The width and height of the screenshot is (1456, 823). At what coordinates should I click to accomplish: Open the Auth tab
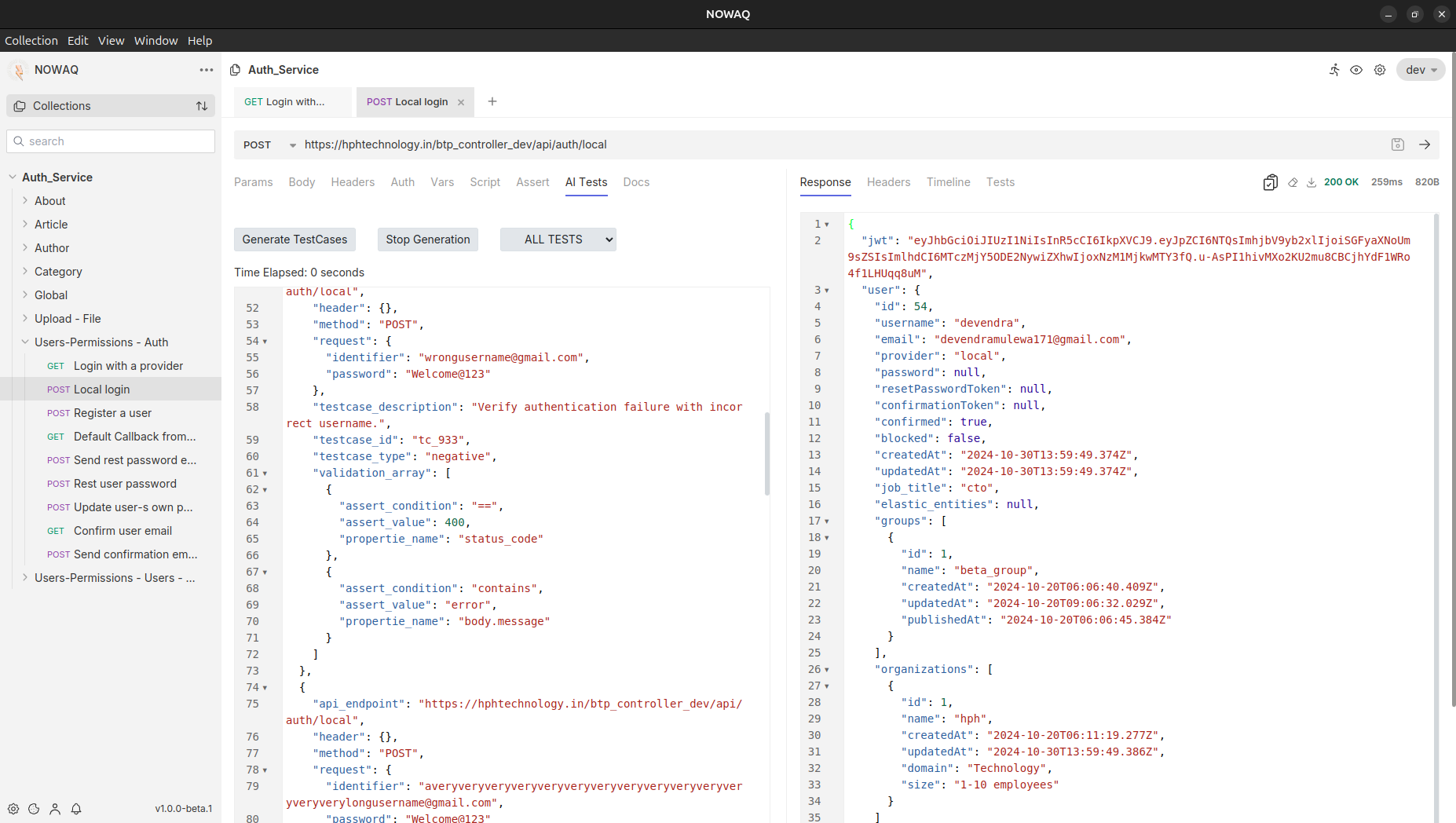(x=403, y=182)
